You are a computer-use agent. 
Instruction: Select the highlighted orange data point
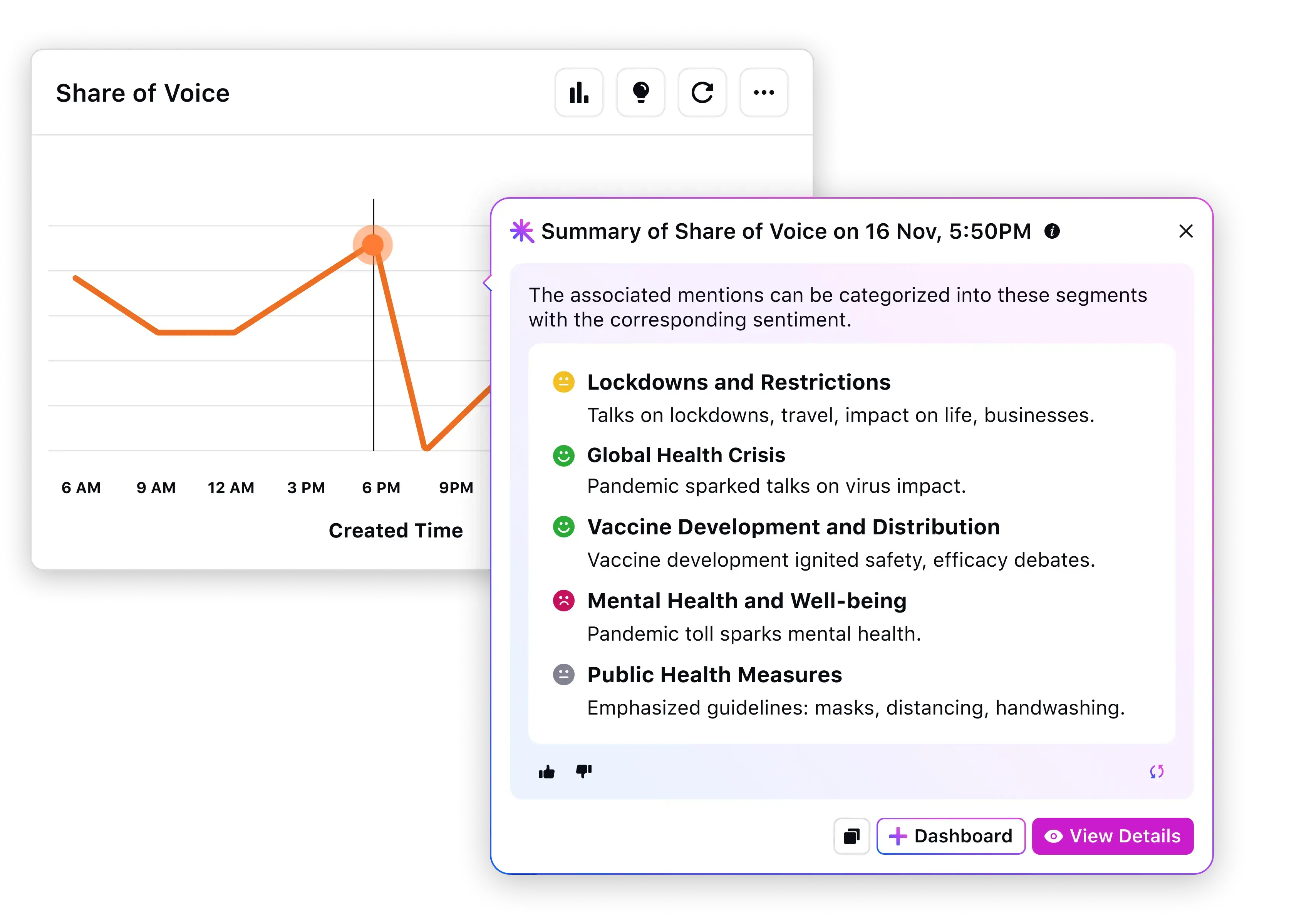(373, 244)
